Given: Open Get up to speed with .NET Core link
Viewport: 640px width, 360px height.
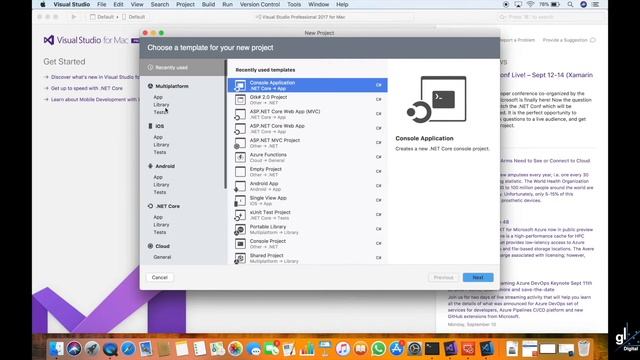Looking at the screenshot, I should pyautogui.click(x=87, y=88).
